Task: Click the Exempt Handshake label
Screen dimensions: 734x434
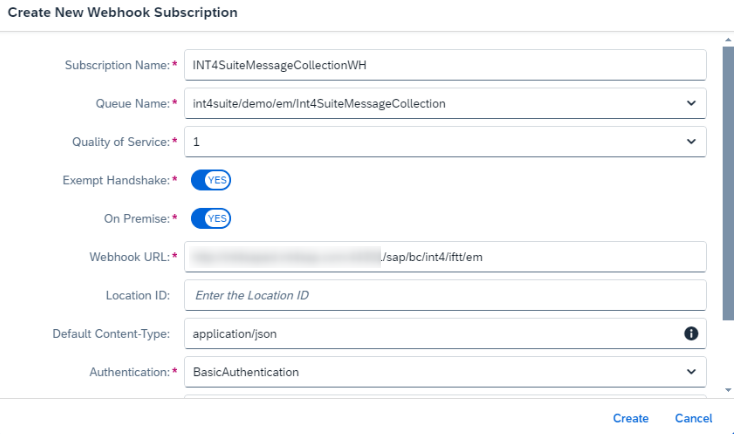Action: [117, 180]
